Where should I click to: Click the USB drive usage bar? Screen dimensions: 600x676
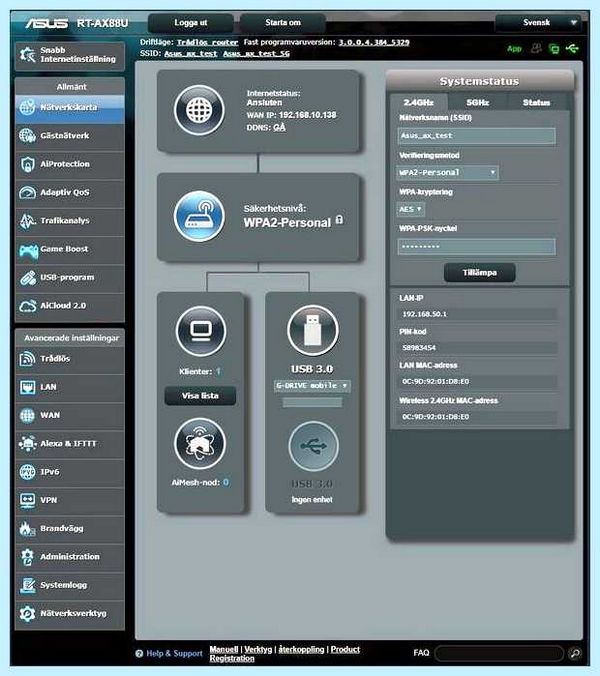[312, 403]
